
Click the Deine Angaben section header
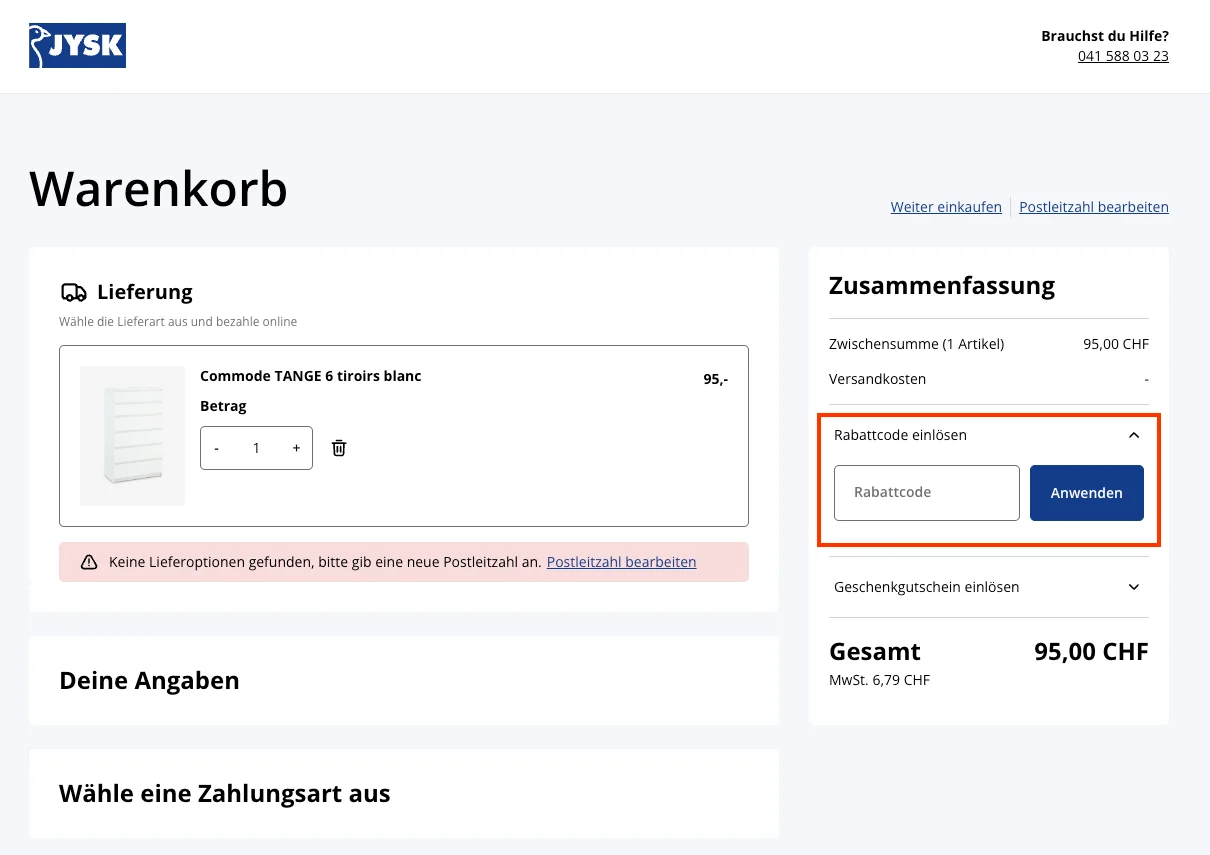click(x=149, y=680)
